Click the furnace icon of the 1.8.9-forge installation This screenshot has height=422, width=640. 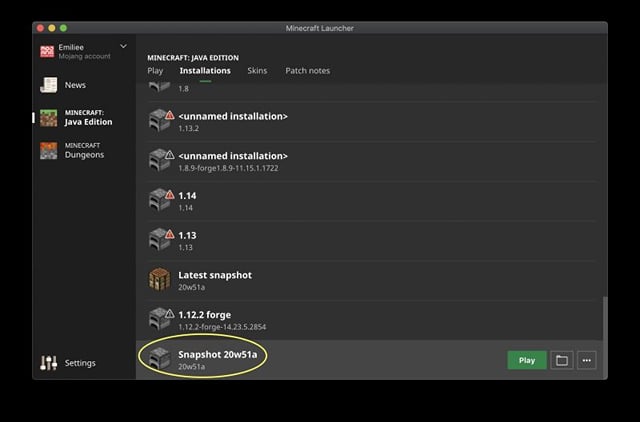click(158, 161)
